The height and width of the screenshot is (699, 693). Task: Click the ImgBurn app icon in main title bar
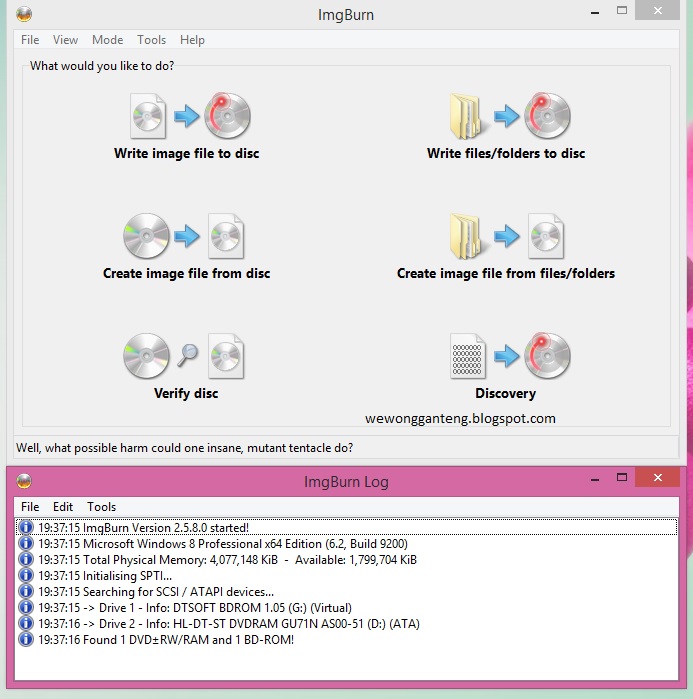point(24,14)
